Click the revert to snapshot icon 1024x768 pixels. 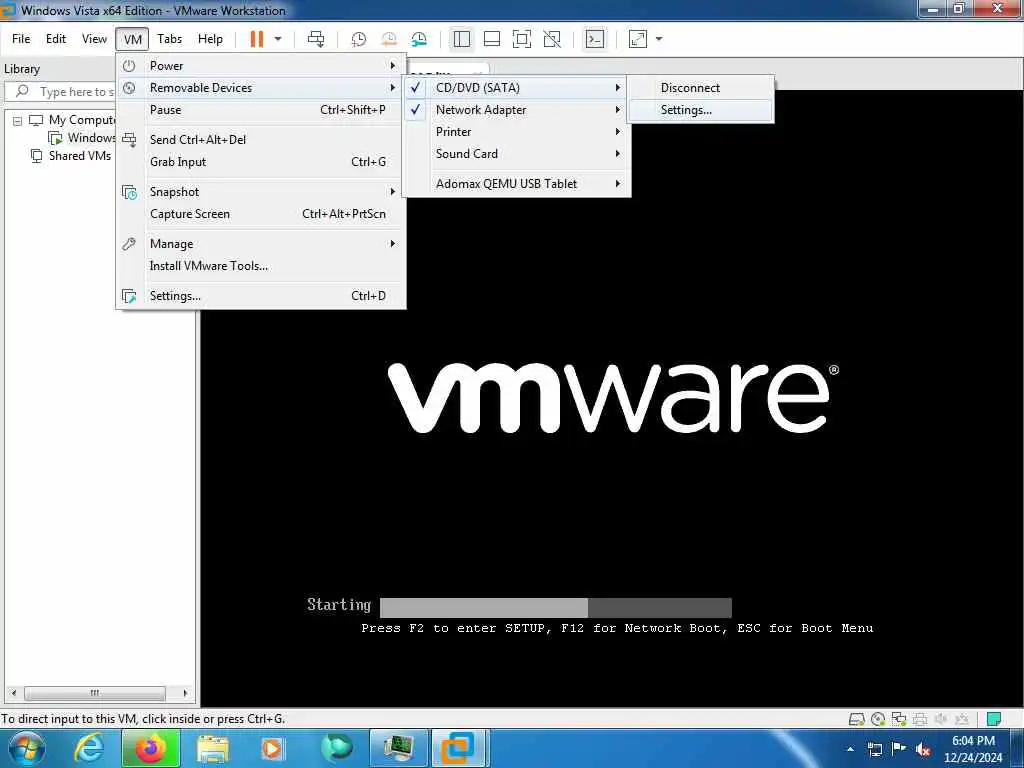pyautogui.click(x=389, y=39)
